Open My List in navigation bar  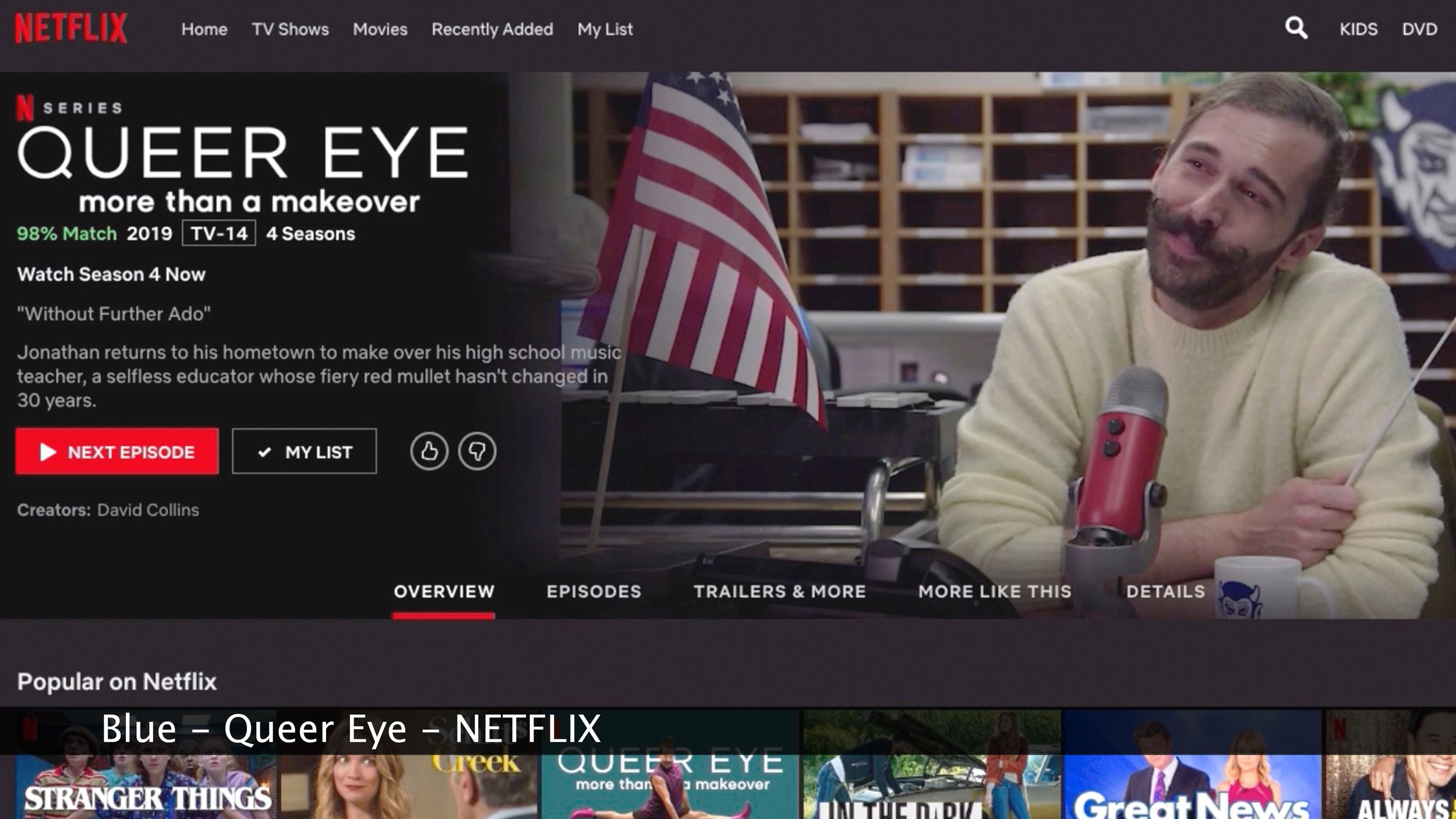(605, 29)
